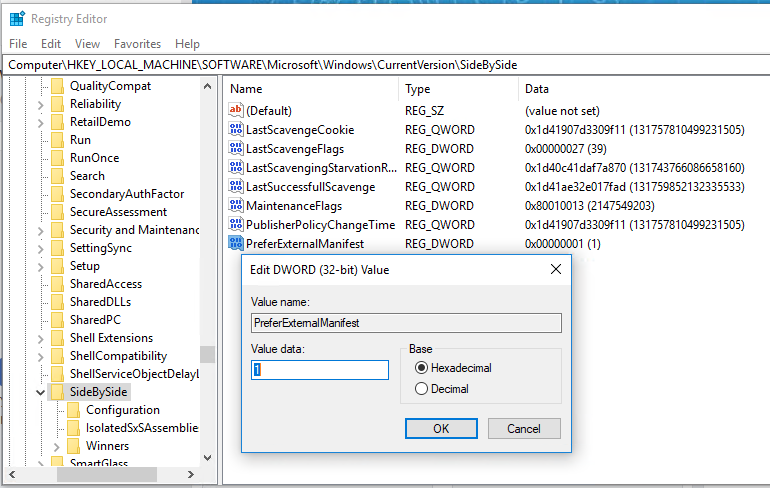This screenshot has height=488, width=770.
Task: Select the MaintenanceFlags value icon
Action: 236,205
